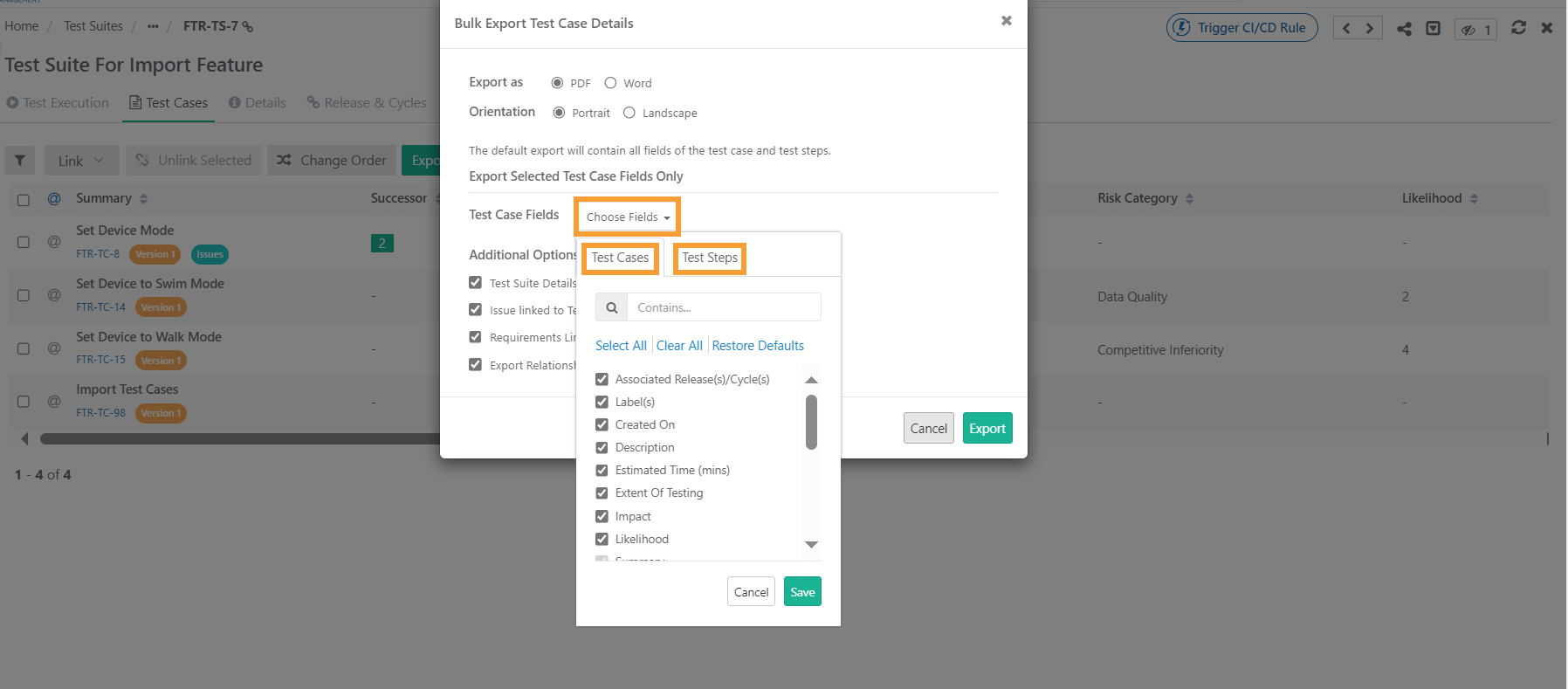1568x689 pixels.
Task: Uncheck Label(s) field
Action: (x=602, y=402)
